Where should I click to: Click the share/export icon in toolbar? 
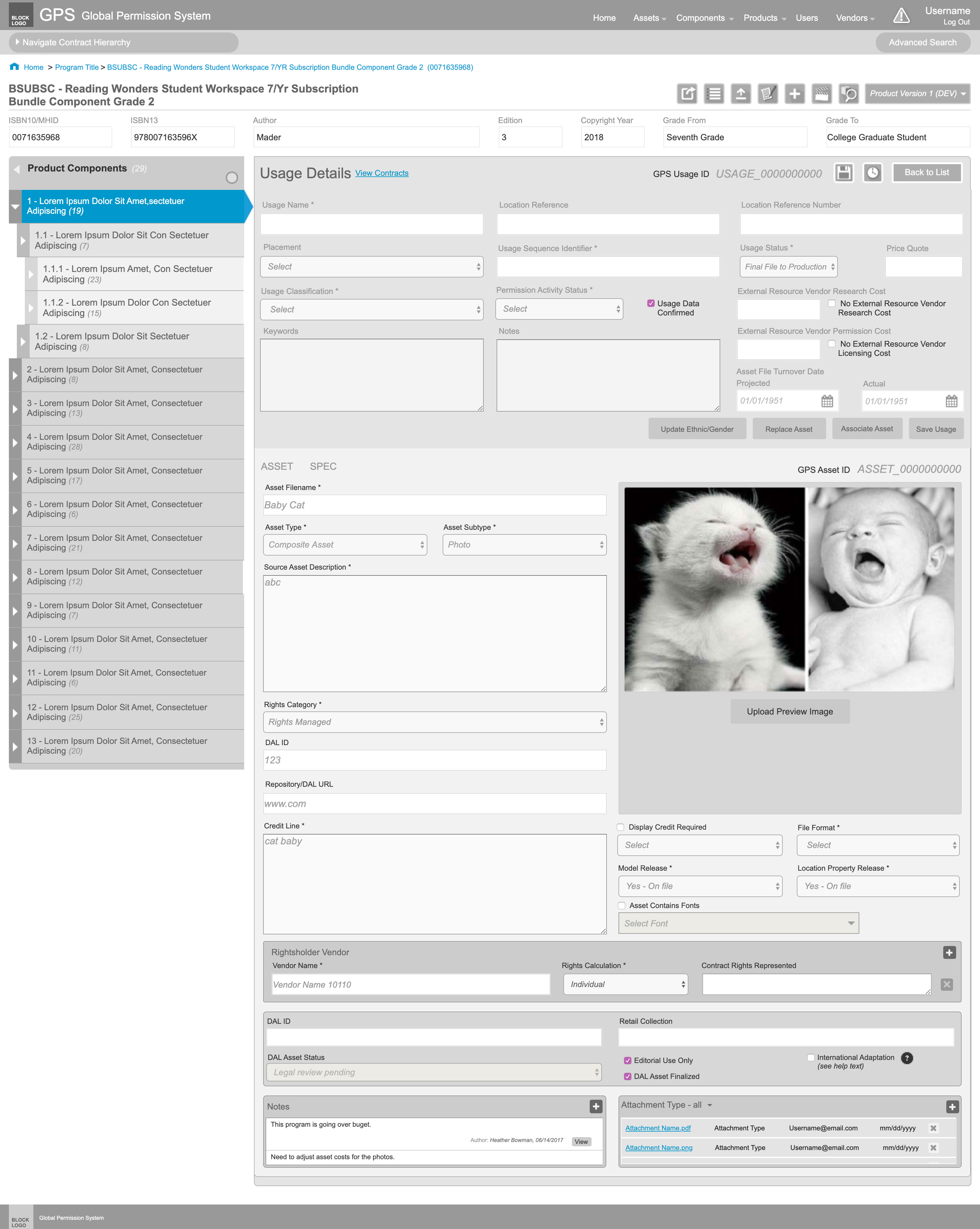(x=687, y=93)
